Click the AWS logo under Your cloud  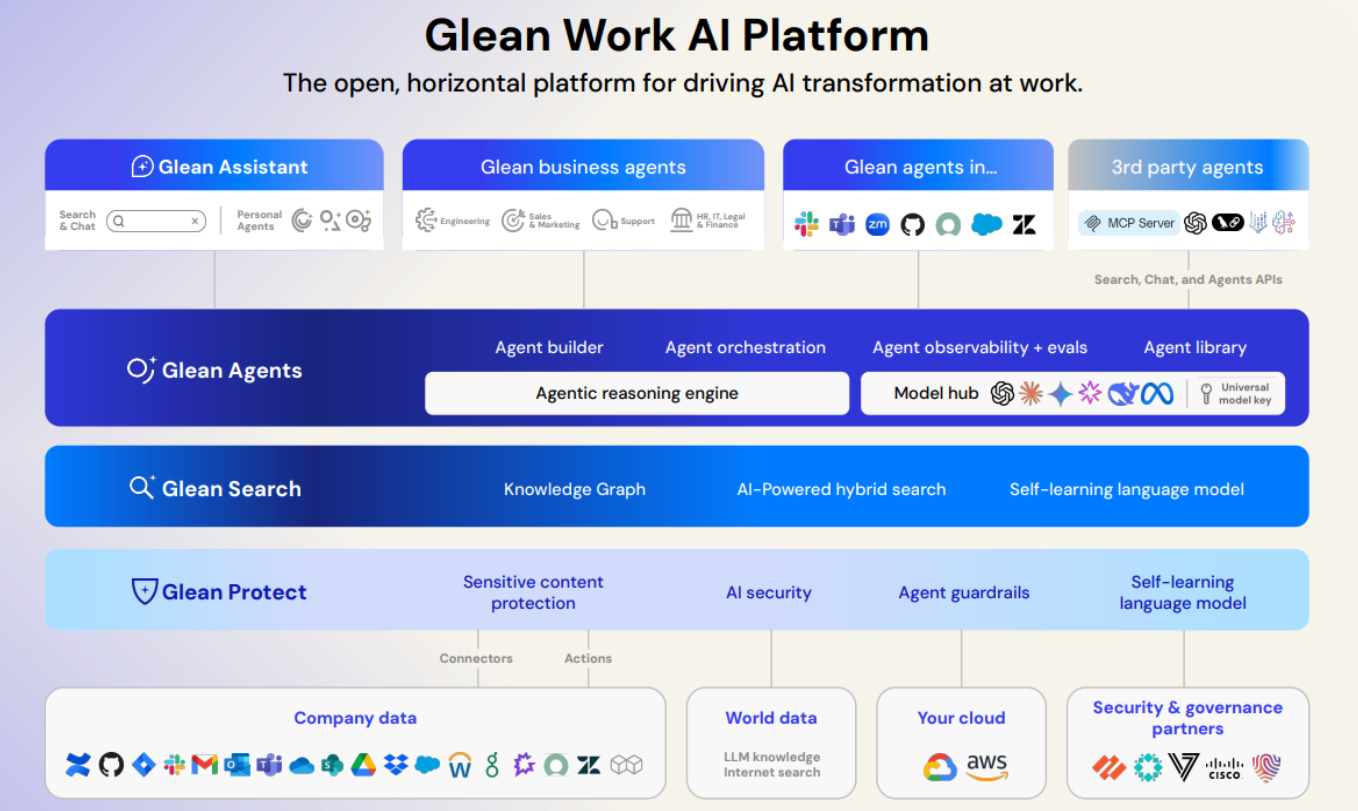987,766
